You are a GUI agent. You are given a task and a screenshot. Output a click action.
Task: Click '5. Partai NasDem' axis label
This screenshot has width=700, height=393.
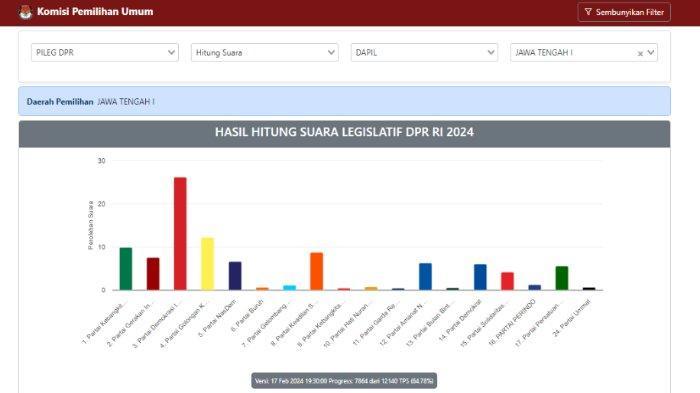(x=217, y=318)
